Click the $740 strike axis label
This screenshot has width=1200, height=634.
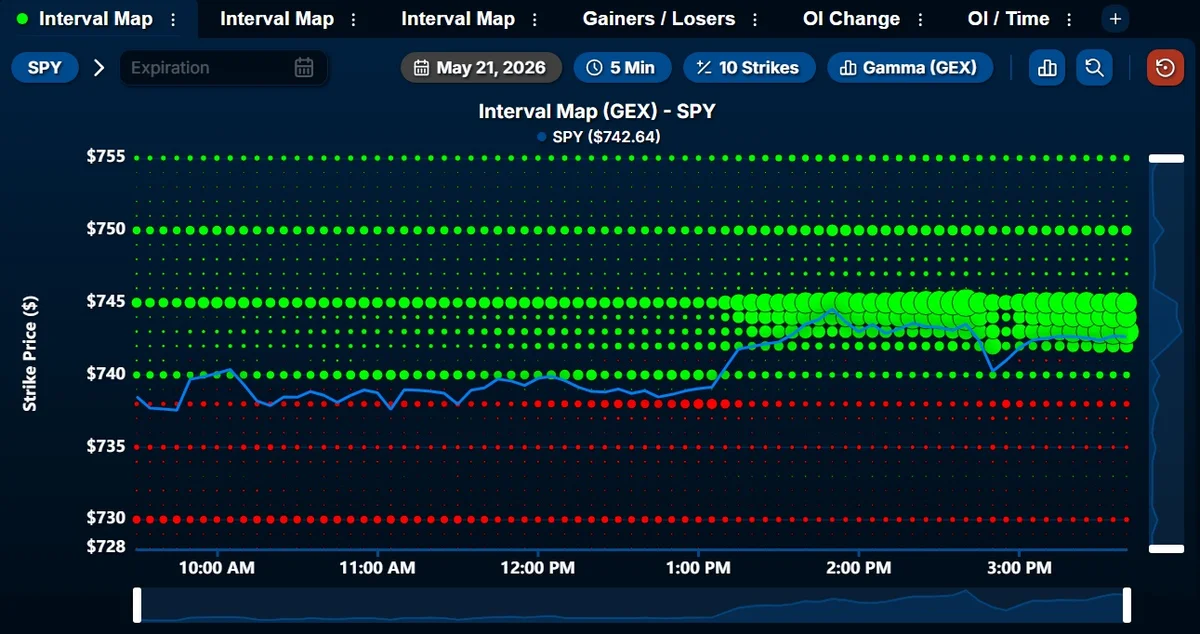tap(106, 374)
